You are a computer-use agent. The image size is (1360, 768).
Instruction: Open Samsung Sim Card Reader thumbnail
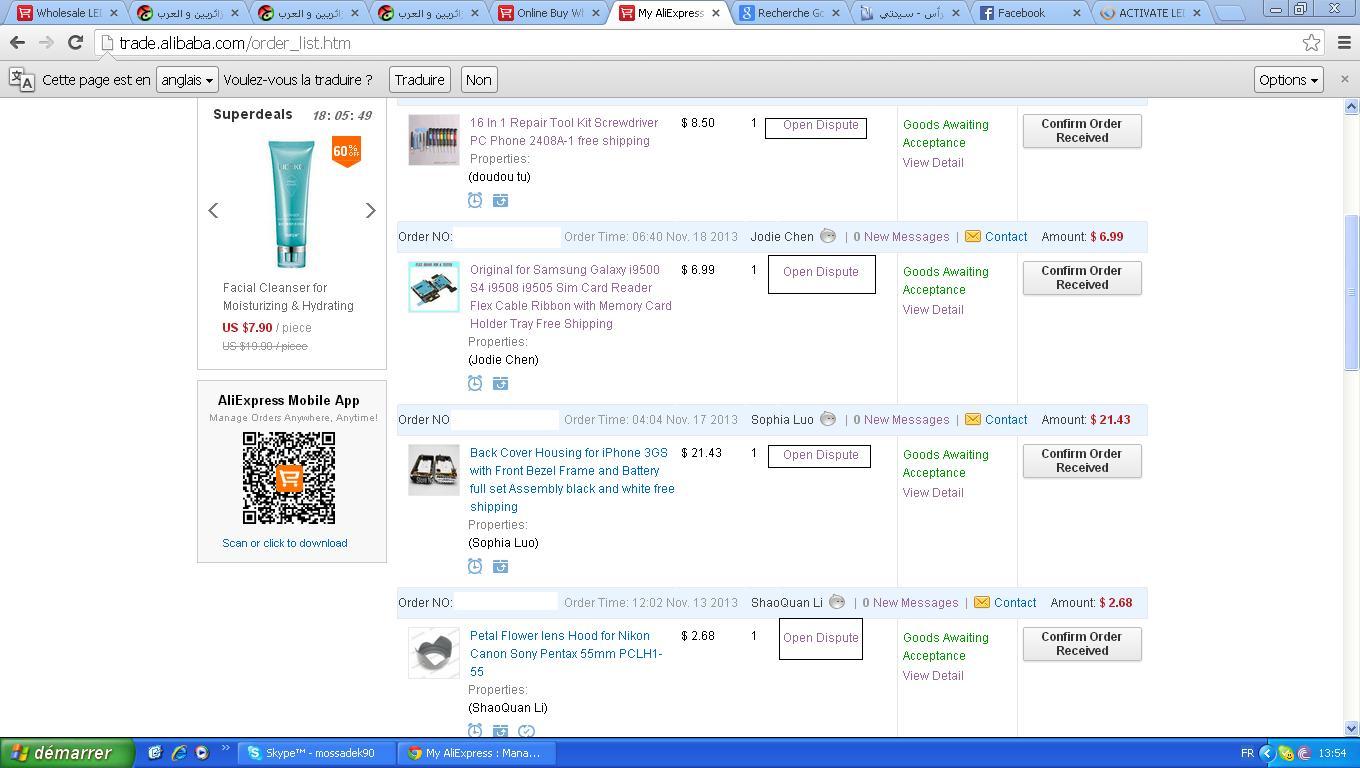pyautogui.click(x=434, y=287)
